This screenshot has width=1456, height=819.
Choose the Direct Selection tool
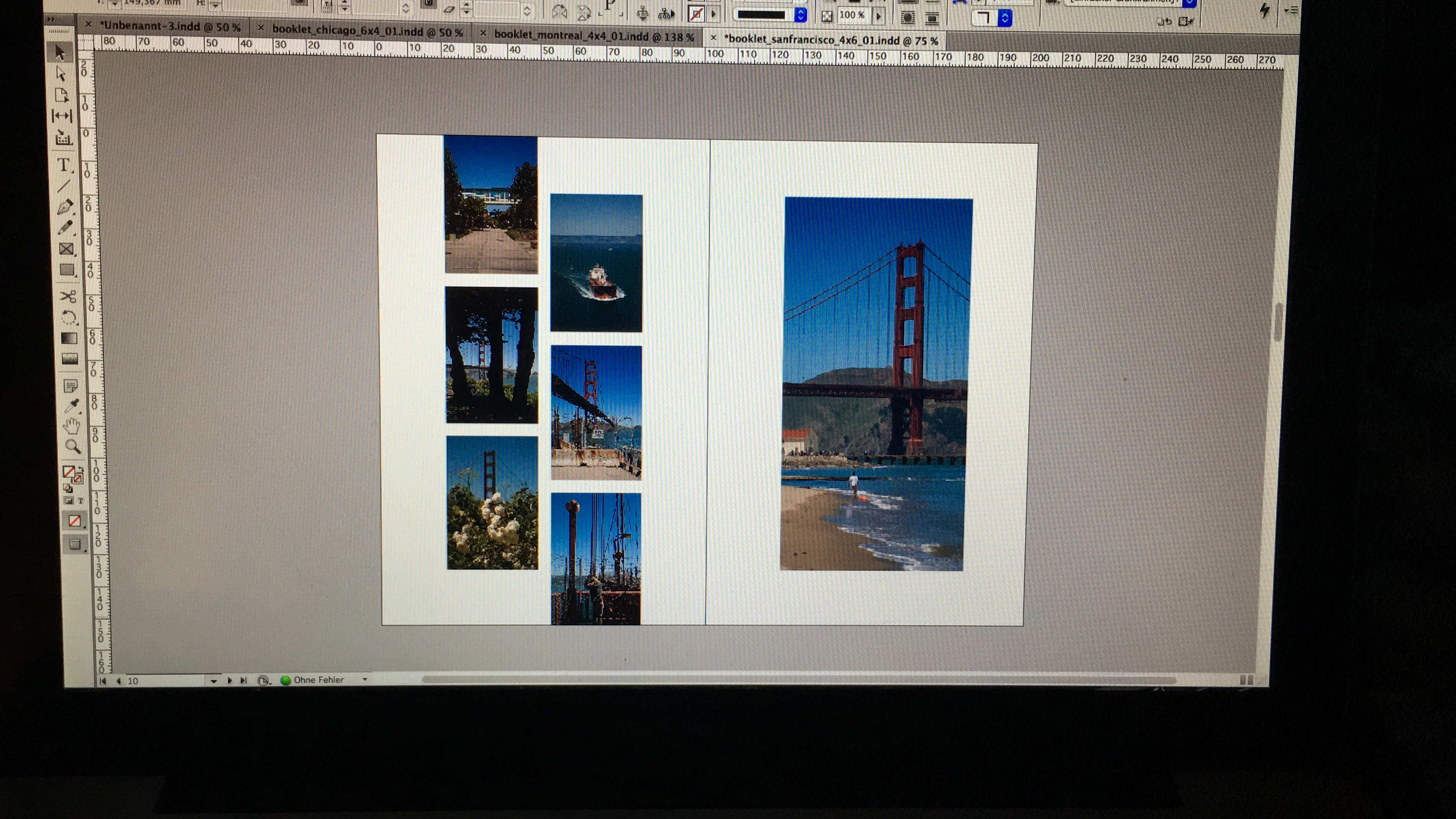pos(61,74)
